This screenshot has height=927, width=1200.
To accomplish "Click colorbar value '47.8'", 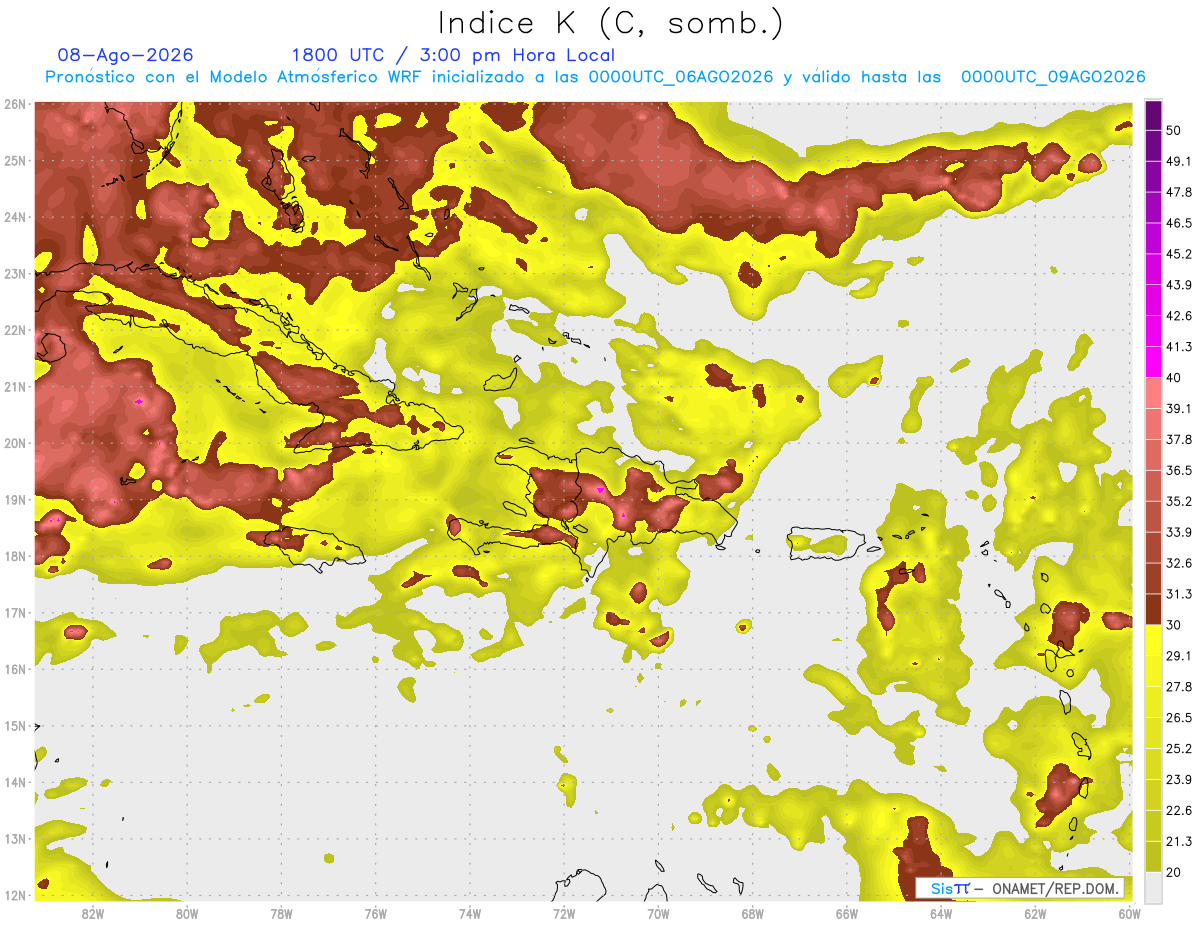I will 1178,192.
